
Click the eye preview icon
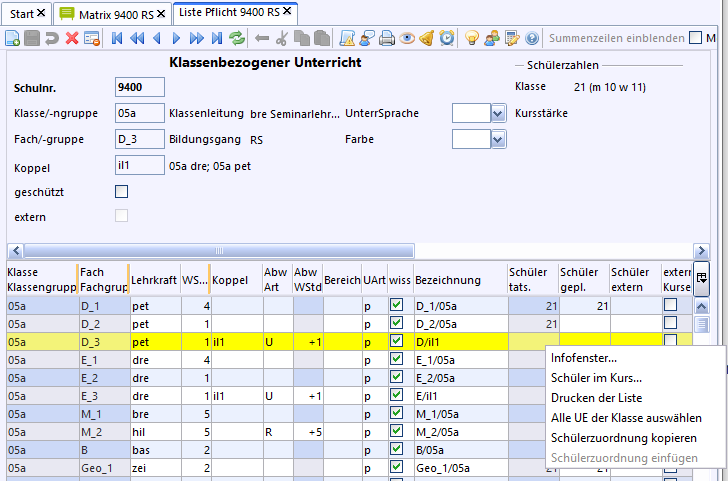tap(407, 38)
